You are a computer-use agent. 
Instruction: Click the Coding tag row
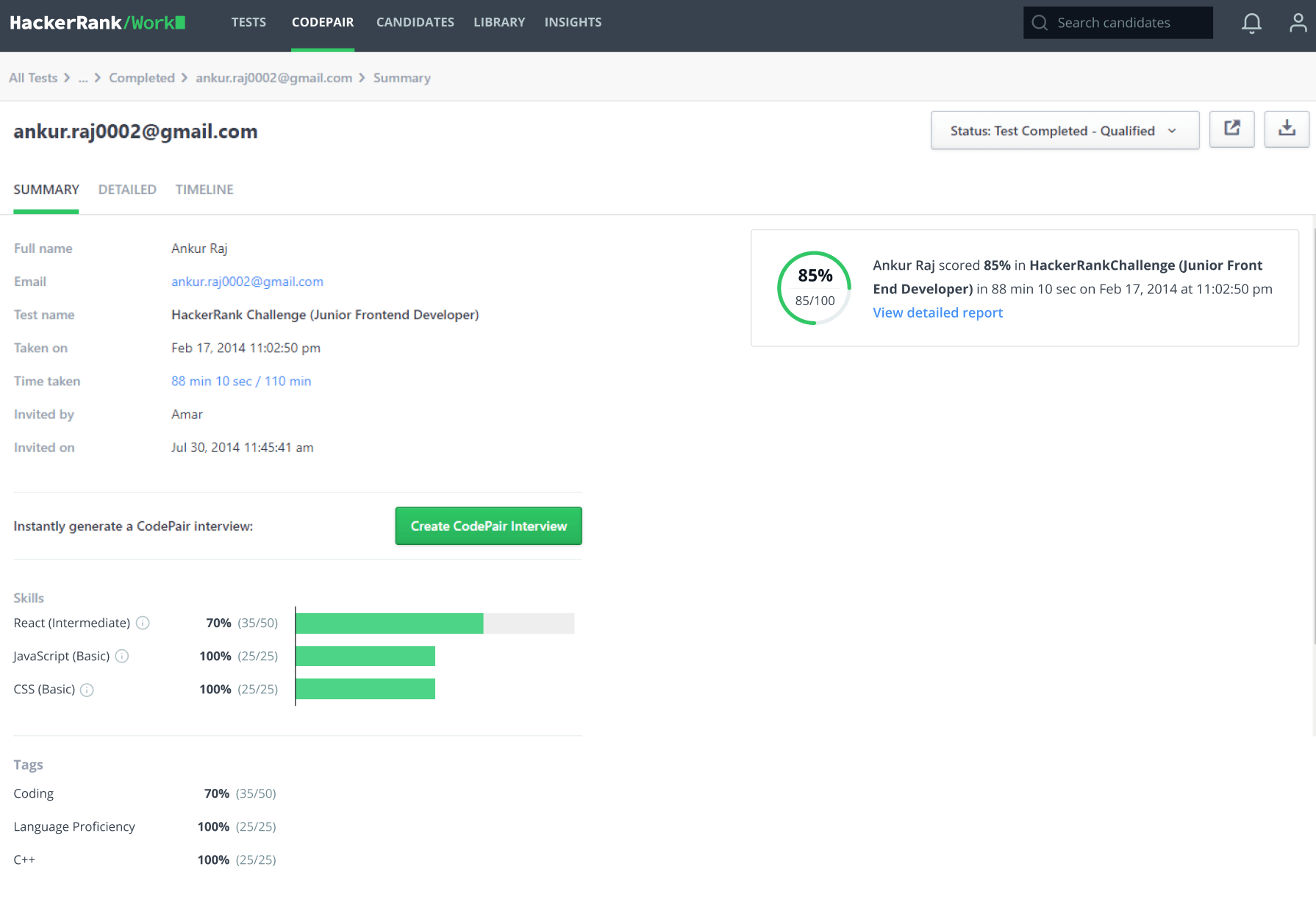point(145,793)
